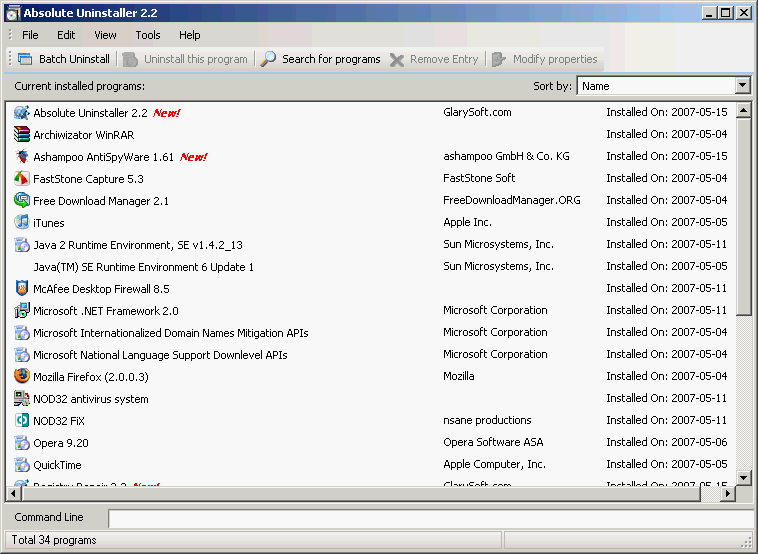Click the FastStone Soft publisher text
Screen dimensions: 758x554
coord(479,178)
